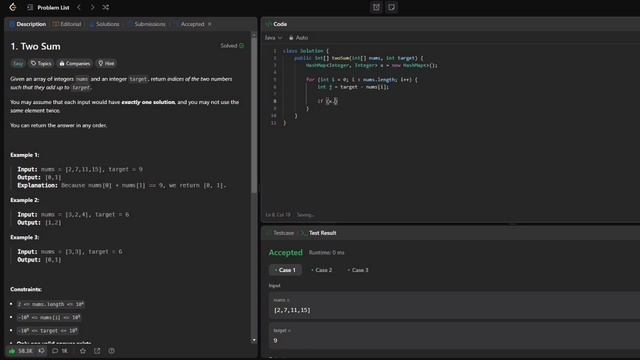Switch to the Description tab
Image resolution: width=640 pixels, height=360 pixels.
click(x=28, y=24)
